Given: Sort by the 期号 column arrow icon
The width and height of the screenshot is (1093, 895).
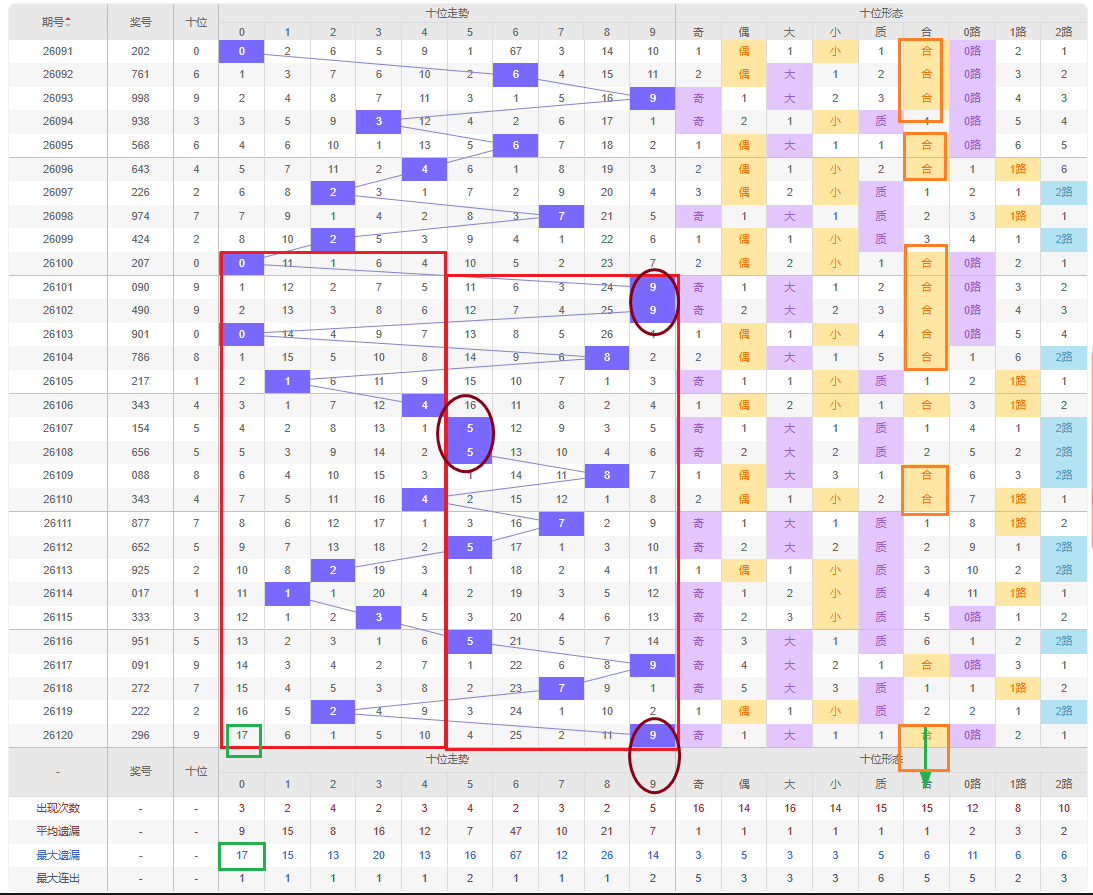Looking at the screenshot, I should tap(68, 22).
